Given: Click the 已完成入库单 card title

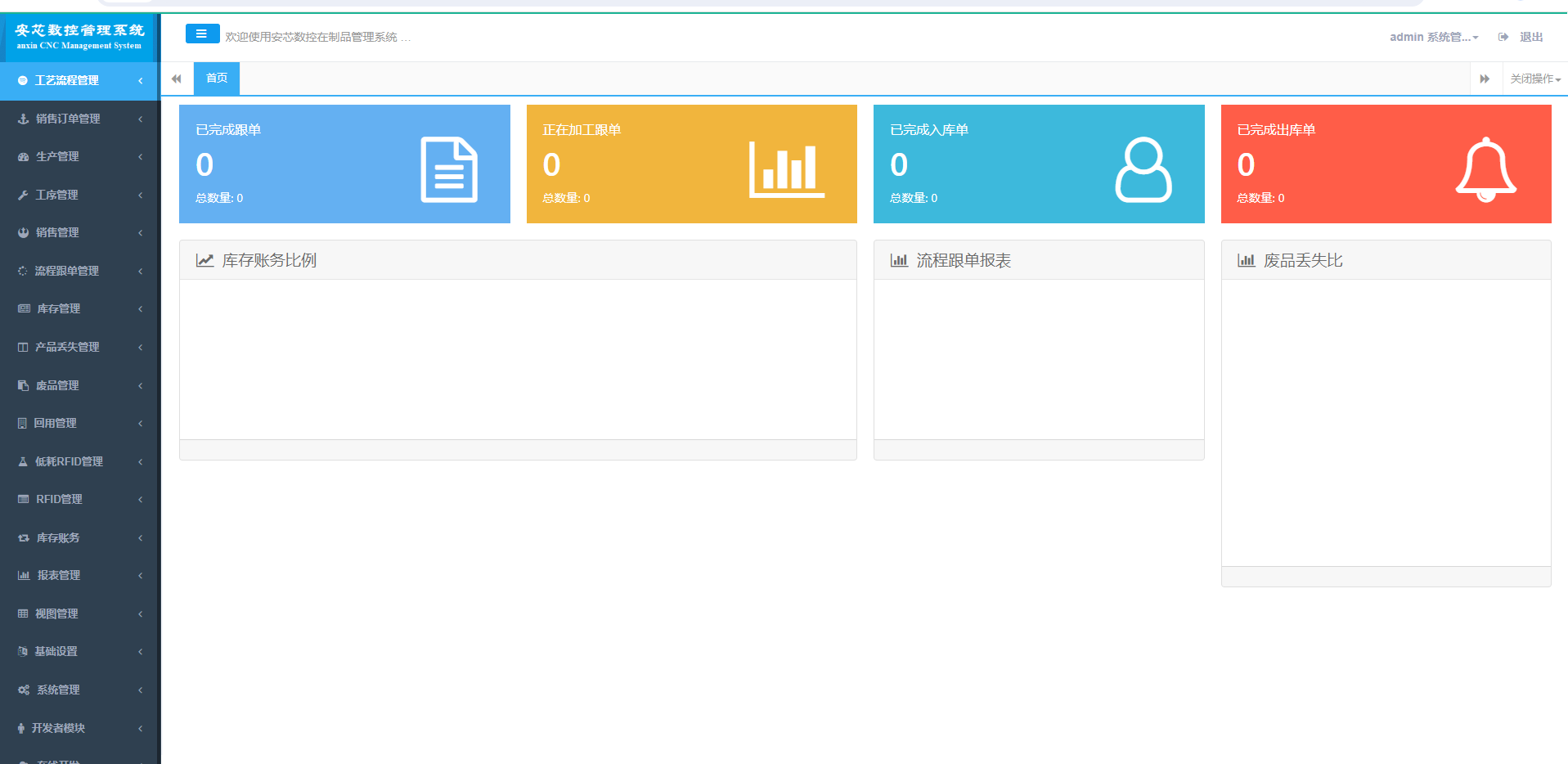Looking at the screenshot, I should pos(929,129).
